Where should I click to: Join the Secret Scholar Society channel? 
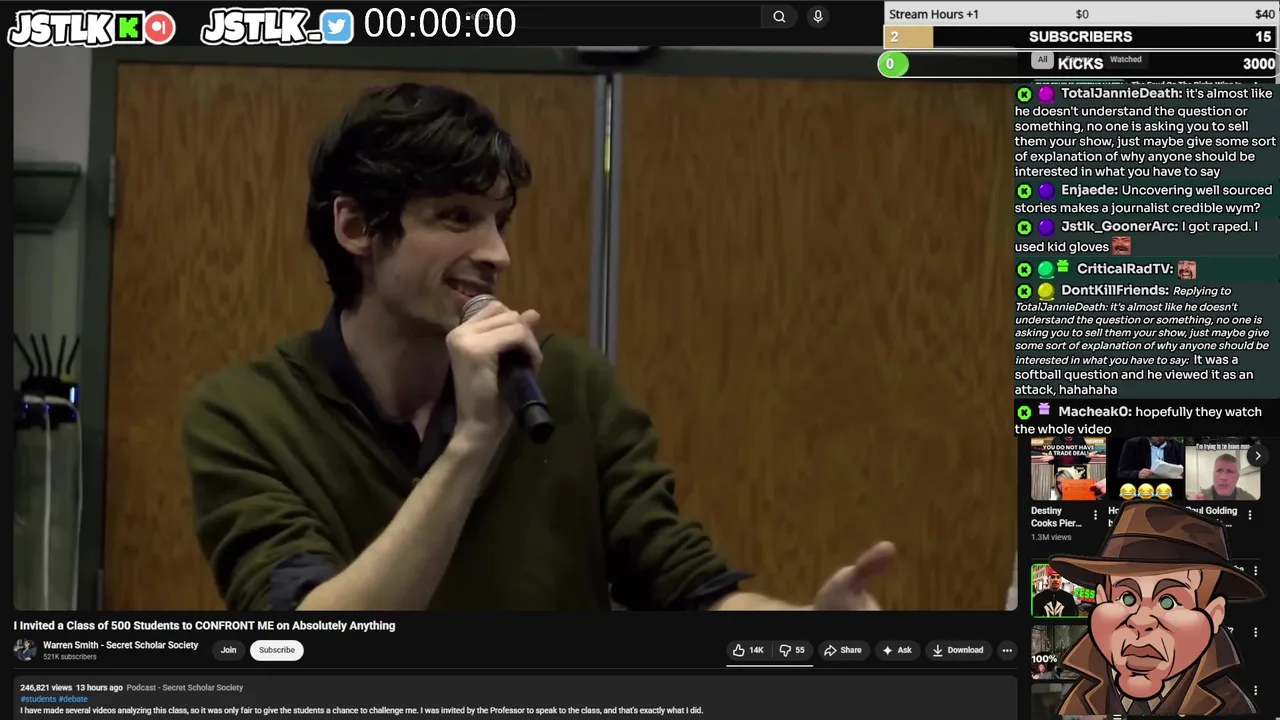[228, 650]
